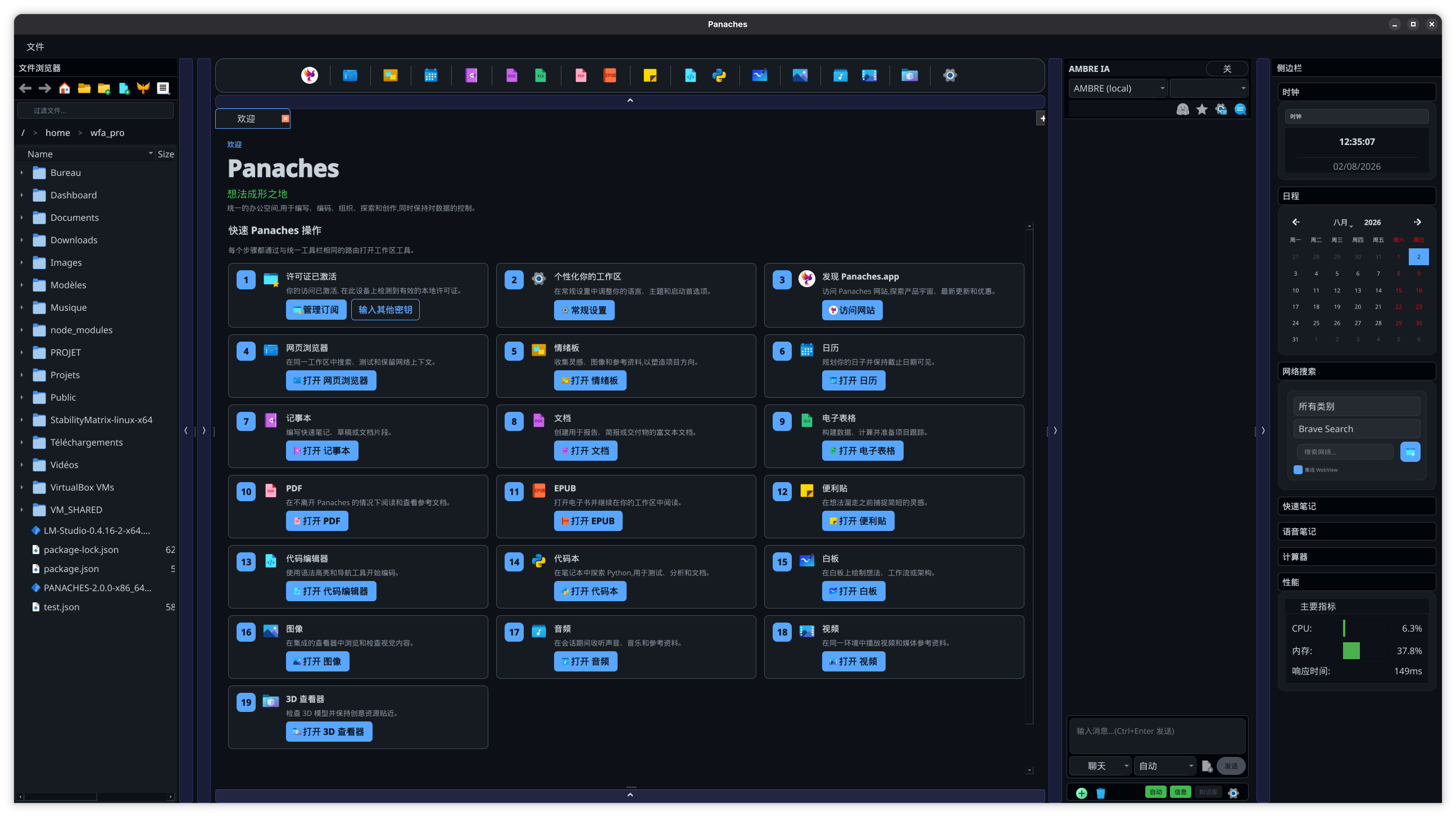Create a new file in the file browser
The height and width of the screenshot is (817, 1456).
pyautogui.click(x=124, y=88)
